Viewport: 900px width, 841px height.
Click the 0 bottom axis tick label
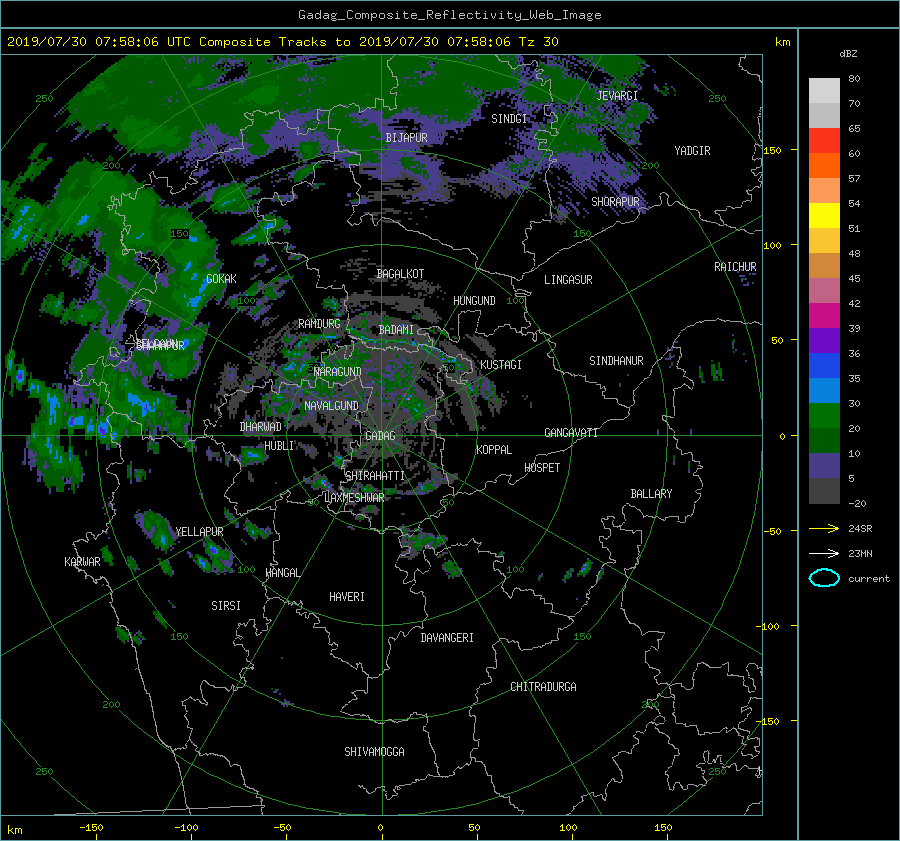pos(380,828)
